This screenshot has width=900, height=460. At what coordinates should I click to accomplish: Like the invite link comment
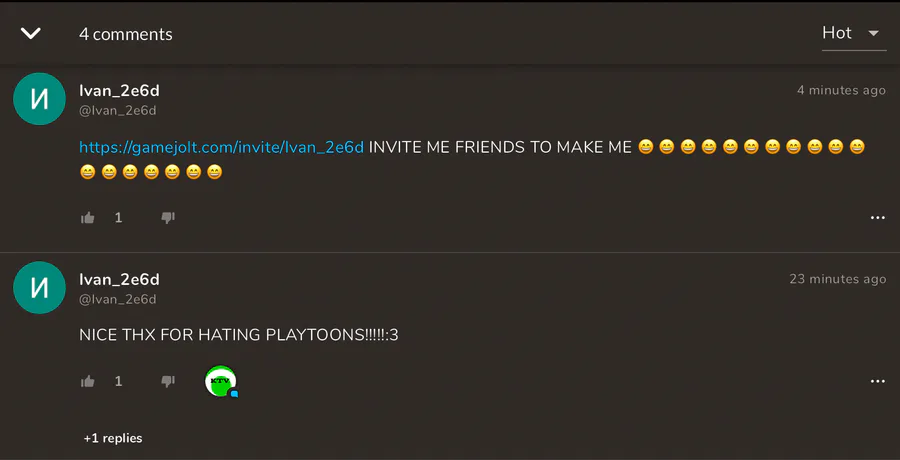pyautogui.click(x=88, y=218)
